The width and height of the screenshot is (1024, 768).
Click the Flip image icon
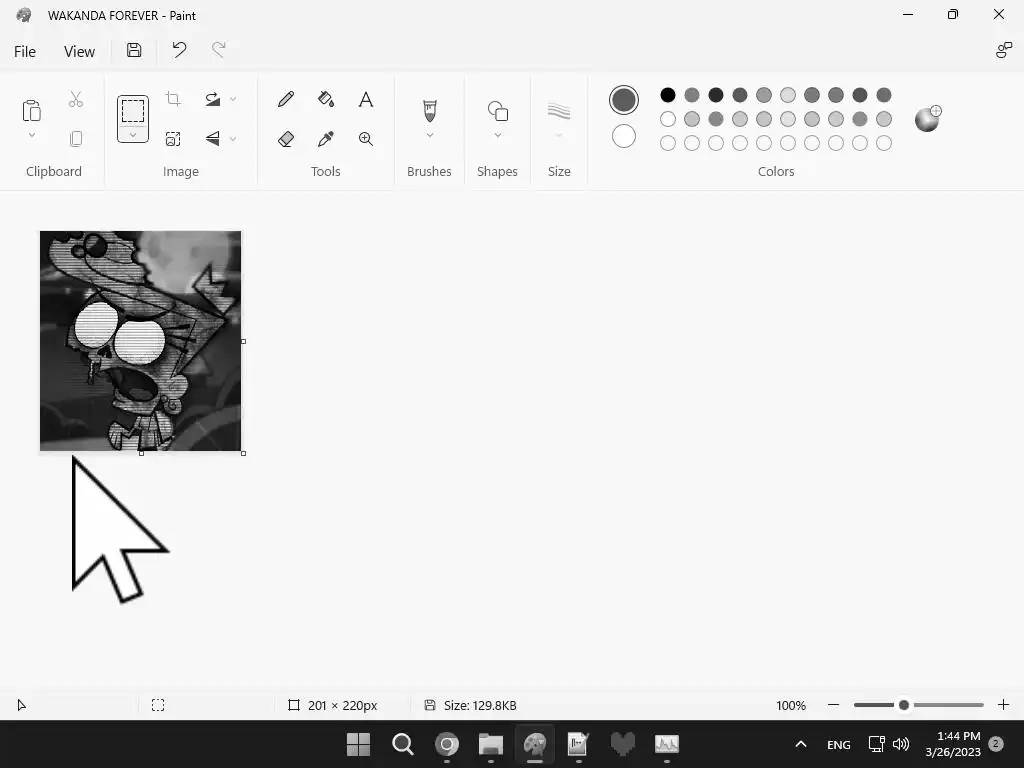[212, 138]
